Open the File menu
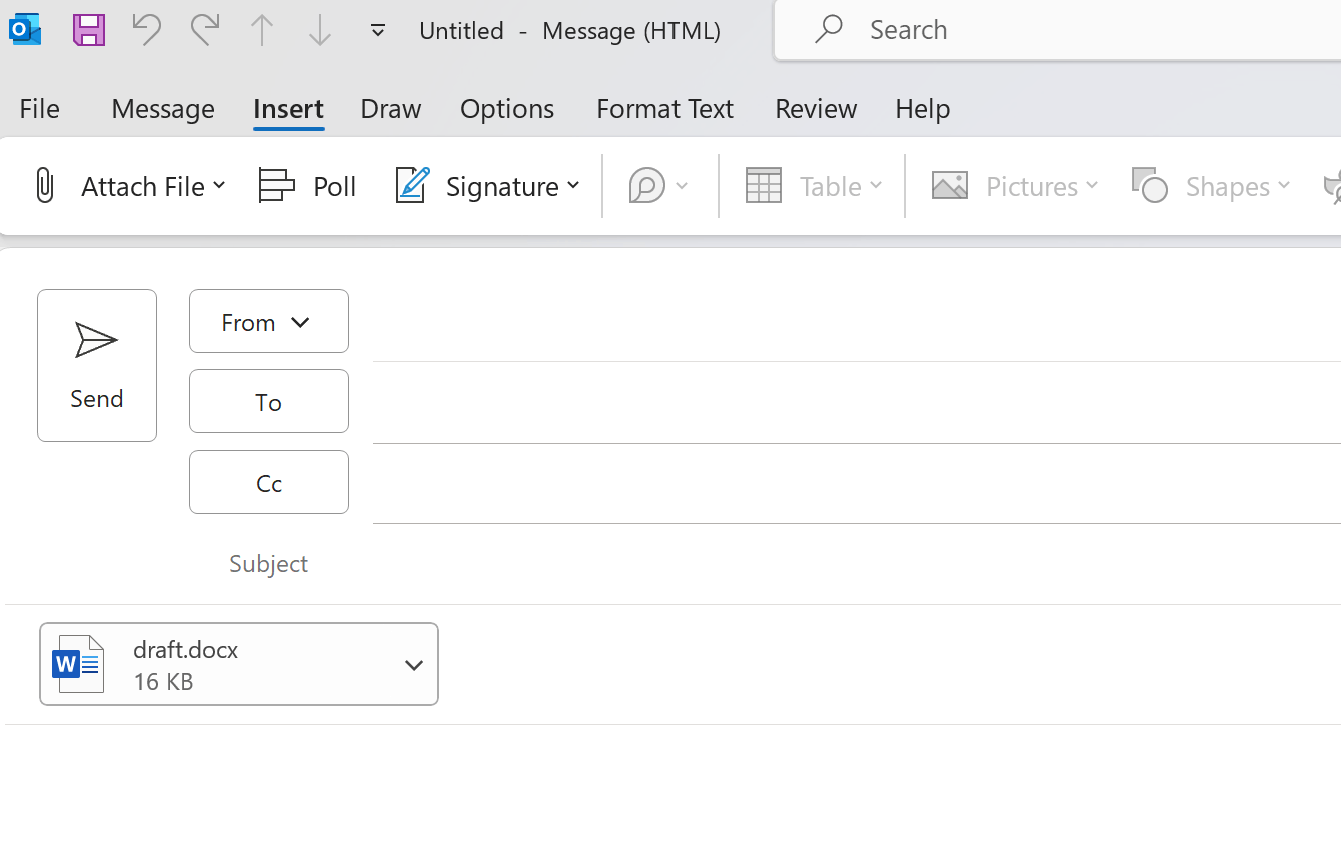This screenshot has width=1342, height=864. point(40,109)
